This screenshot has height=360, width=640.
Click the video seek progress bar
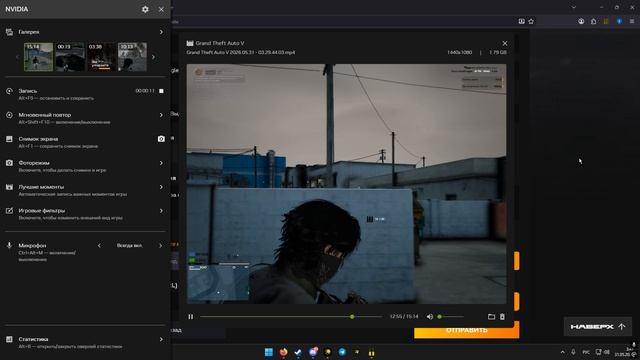(291, 317)
